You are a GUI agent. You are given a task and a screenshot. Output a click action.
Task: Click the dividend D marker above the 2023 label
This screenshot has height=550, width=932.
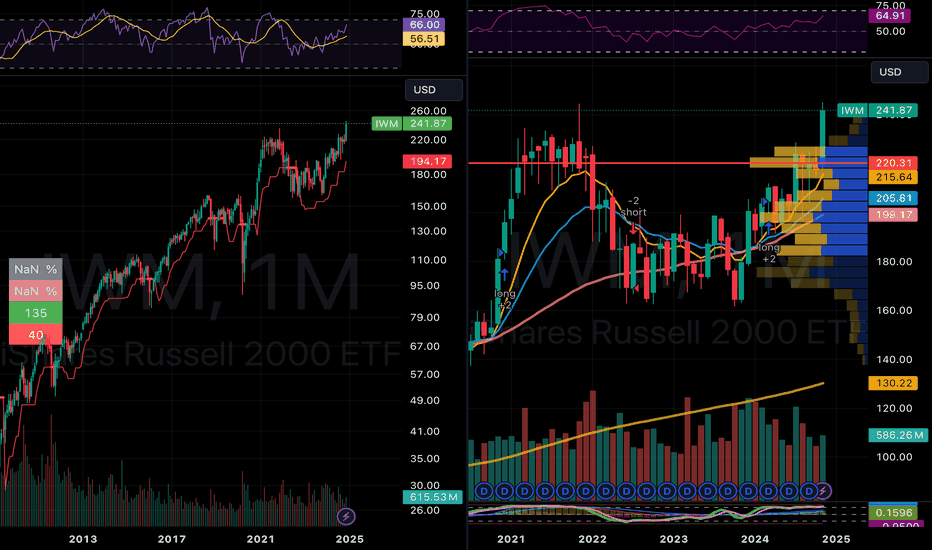(667, 491)
